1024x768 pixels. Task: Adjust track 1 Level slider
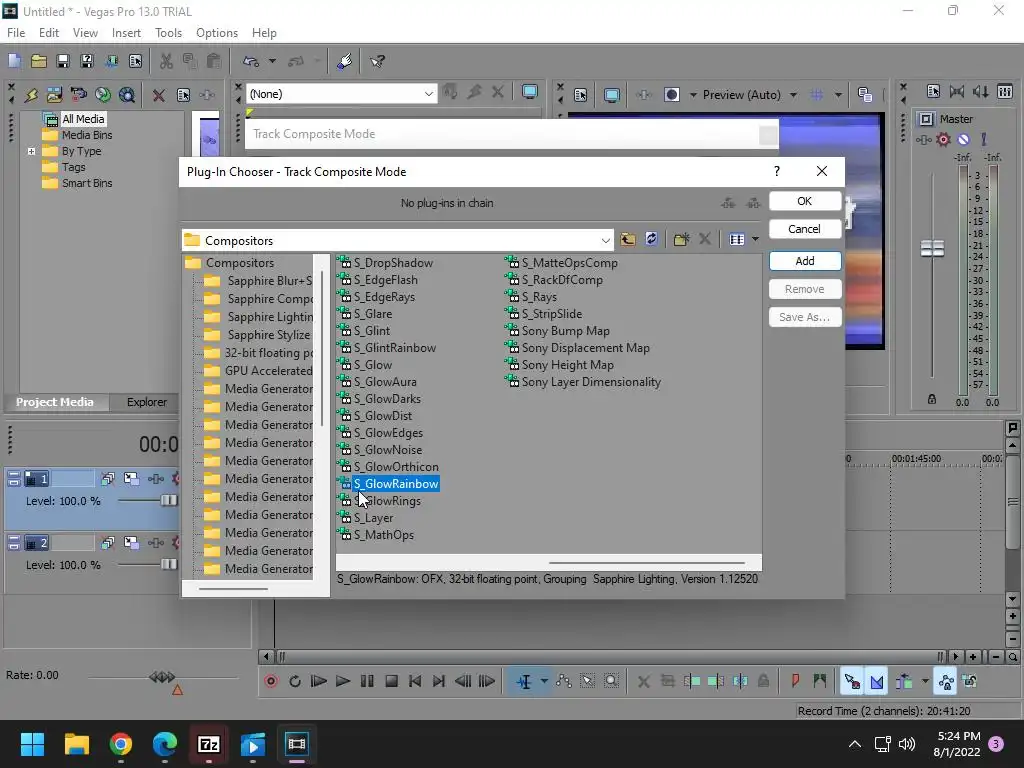click(x=168, y=500)
